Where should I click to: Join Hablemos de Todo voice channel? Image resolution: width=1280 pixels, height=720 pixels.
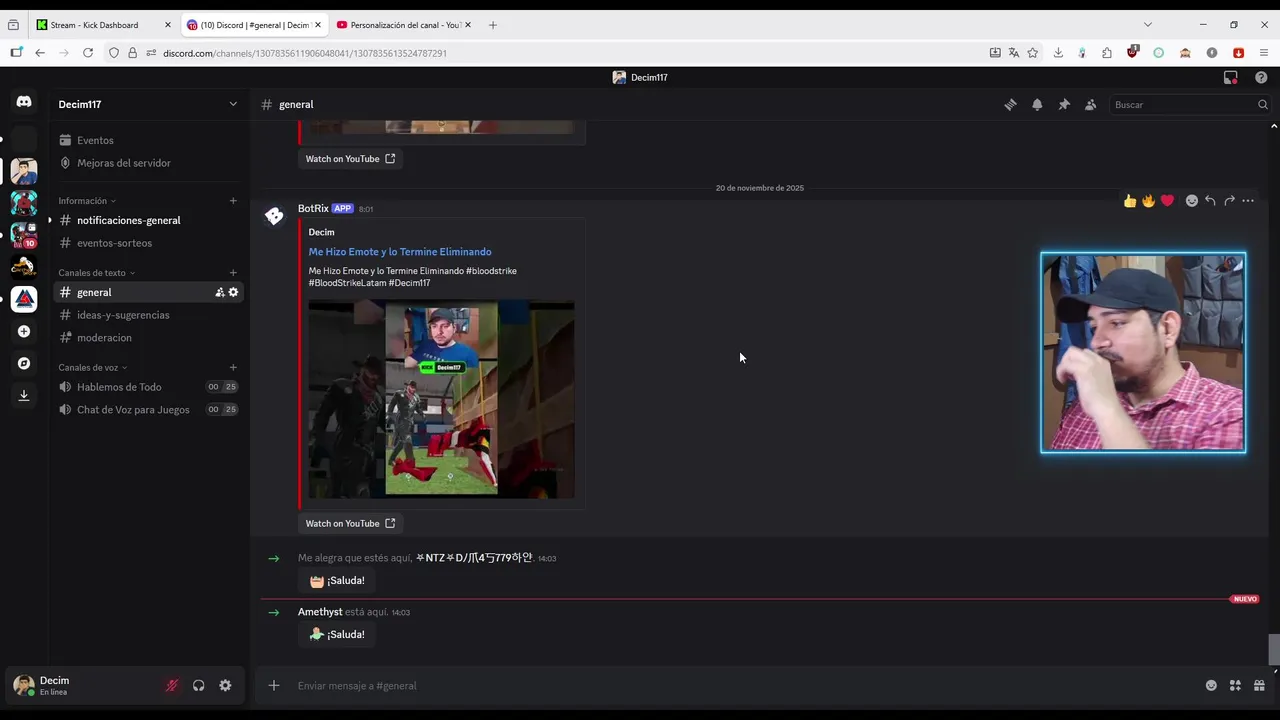tap(148, 387)
